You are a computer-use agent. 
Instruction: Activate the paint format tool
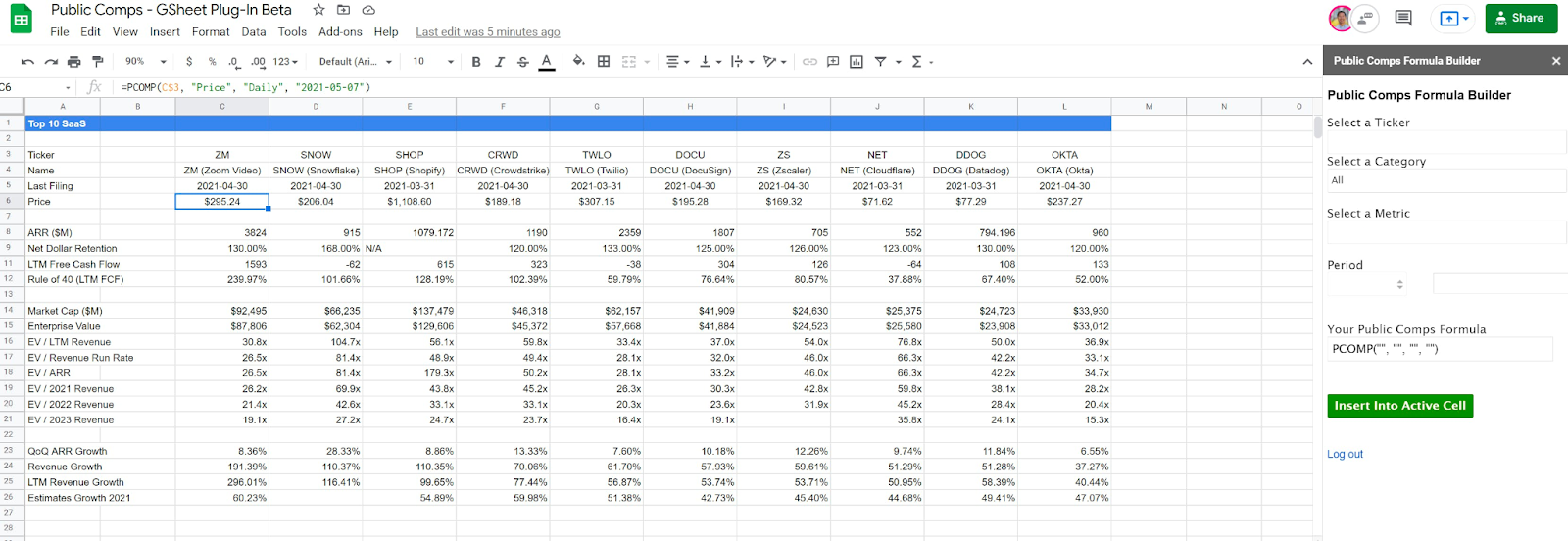click(97, 62)
